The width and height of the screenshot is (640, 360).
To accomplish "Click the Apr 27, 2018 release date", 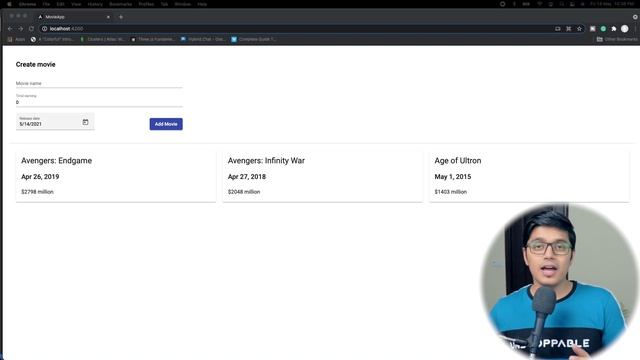I will pyautogui.click(x=247, y=177).
